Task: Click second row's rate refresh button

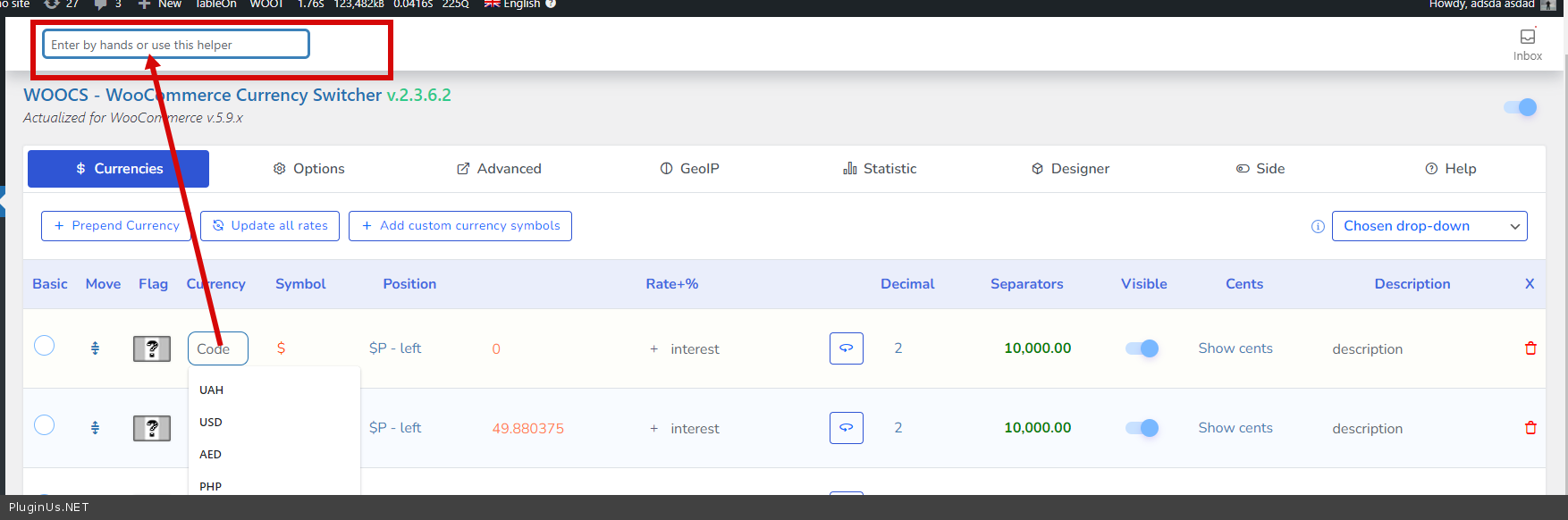Action: click(x=846, y=428)
